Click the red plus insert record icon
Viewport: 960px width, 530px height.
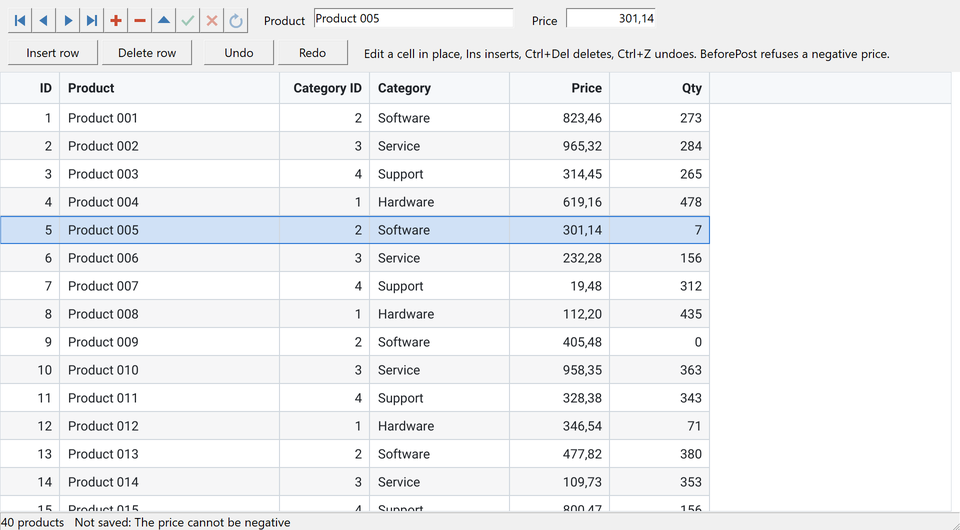point(116,21)
